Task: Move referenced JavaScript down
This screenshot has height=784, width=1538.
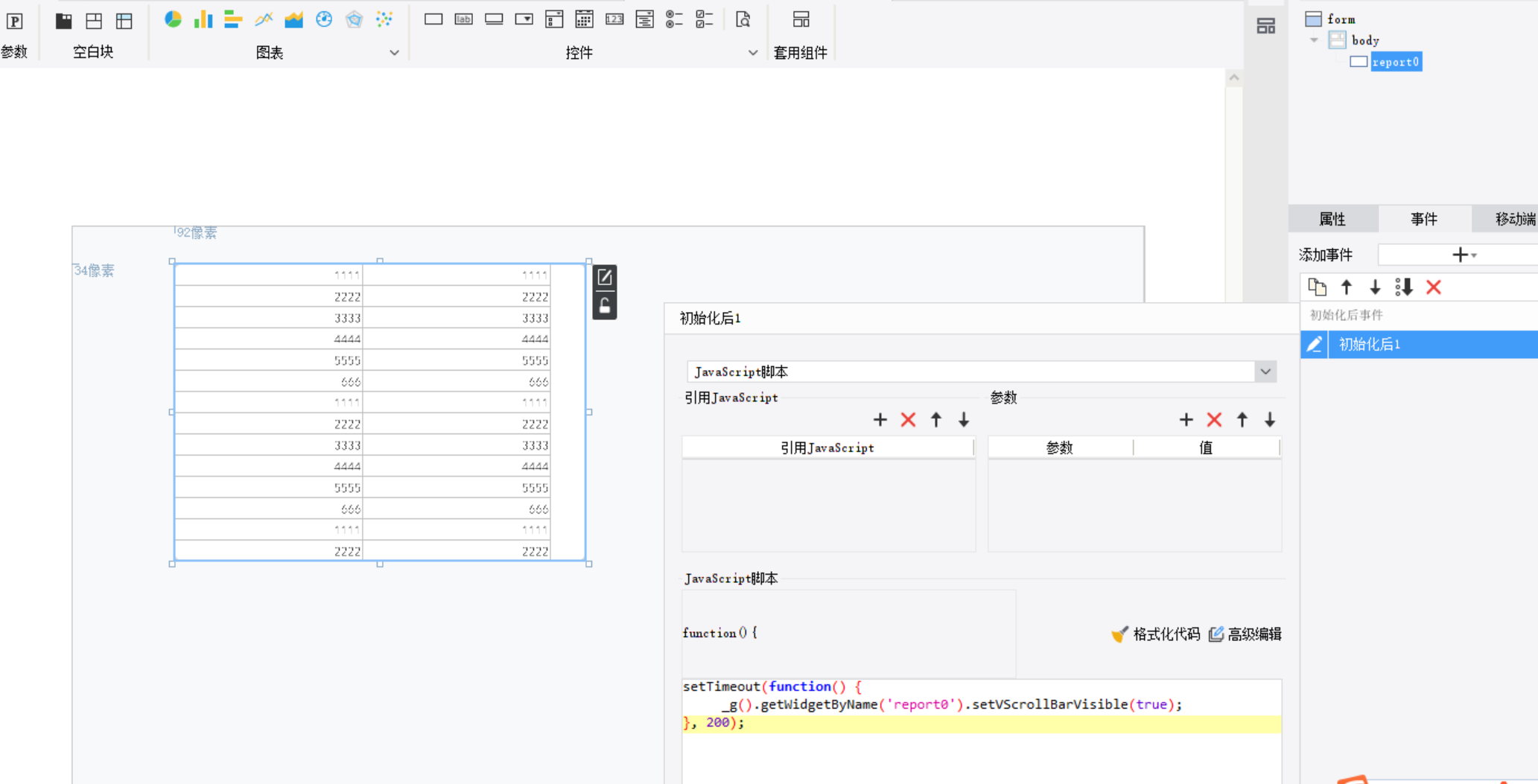Action: [x=964, y=420]
